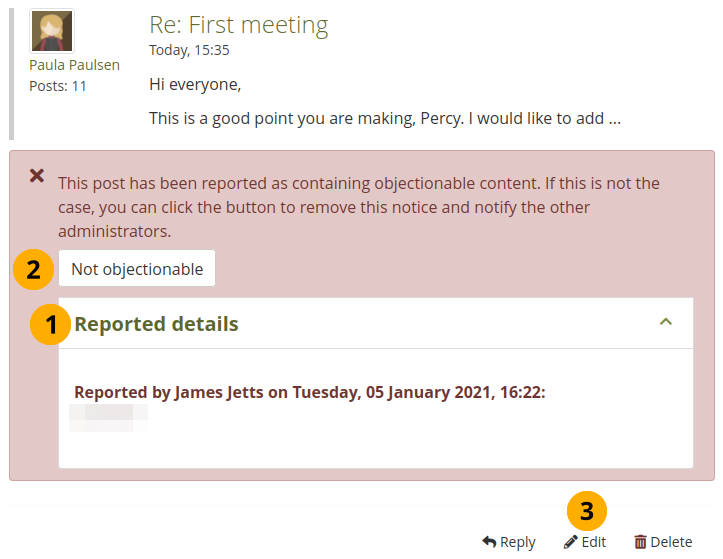
Task: Open Paula Paulsen's profile name link
Action: coord(74,65)
